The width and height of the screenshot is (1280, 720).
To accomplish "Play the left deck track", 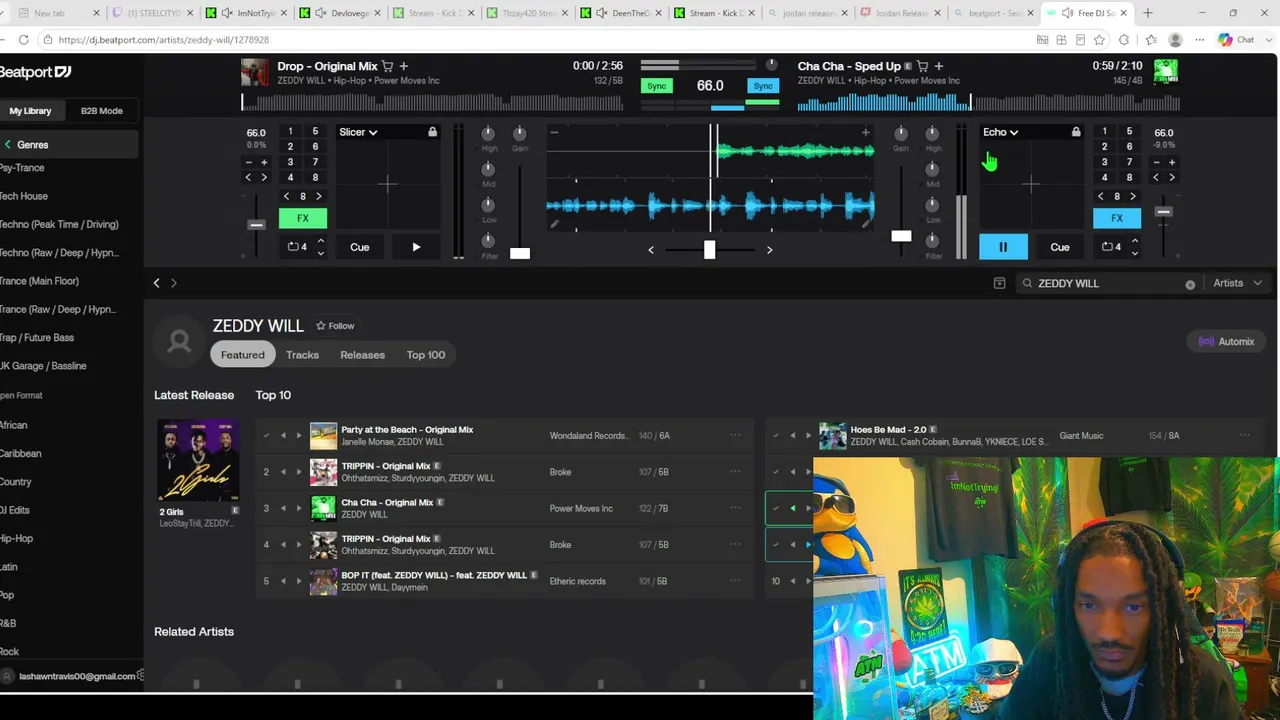I will (416, 247).
